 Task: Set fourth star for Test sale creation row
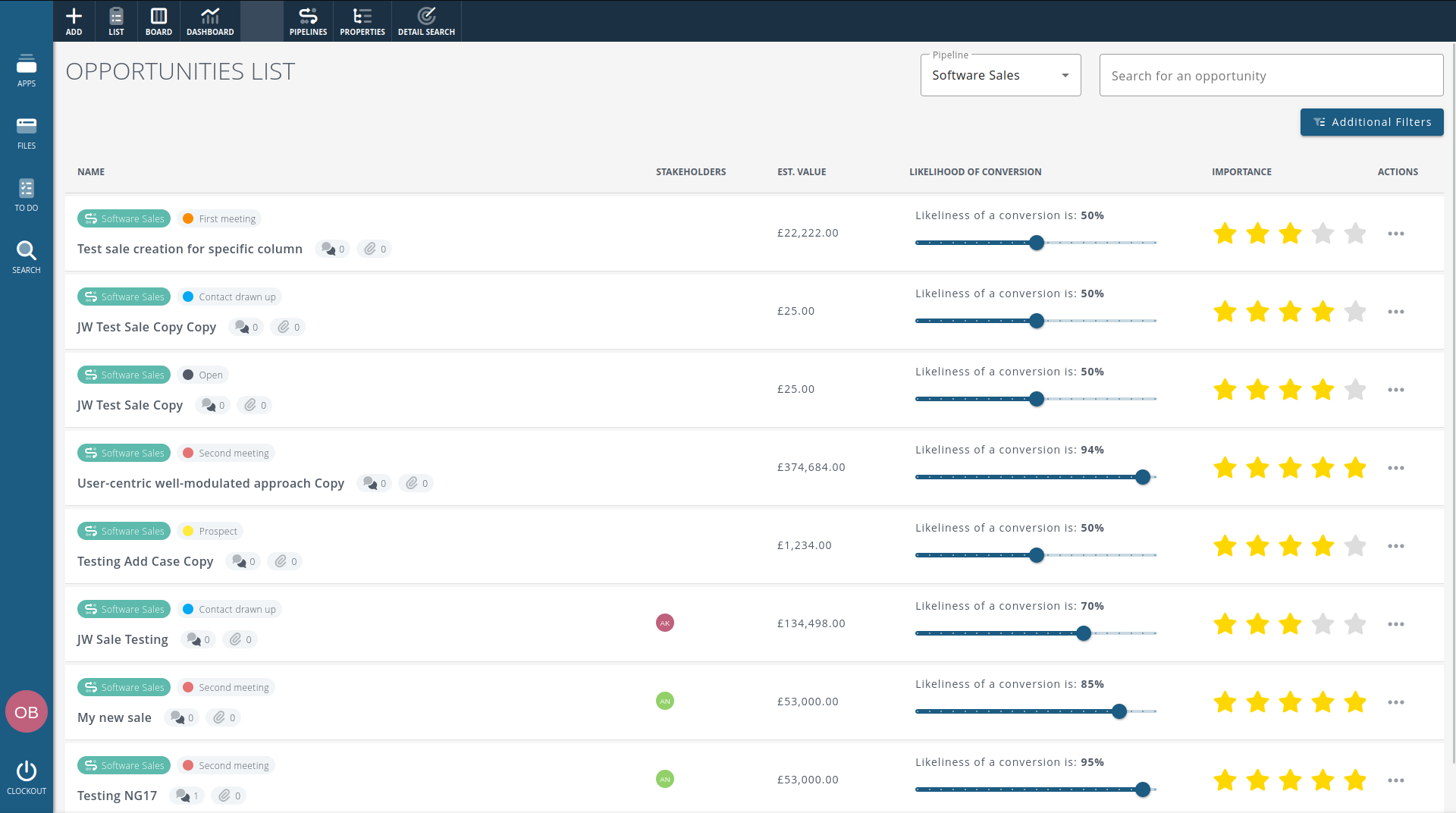1323,234
